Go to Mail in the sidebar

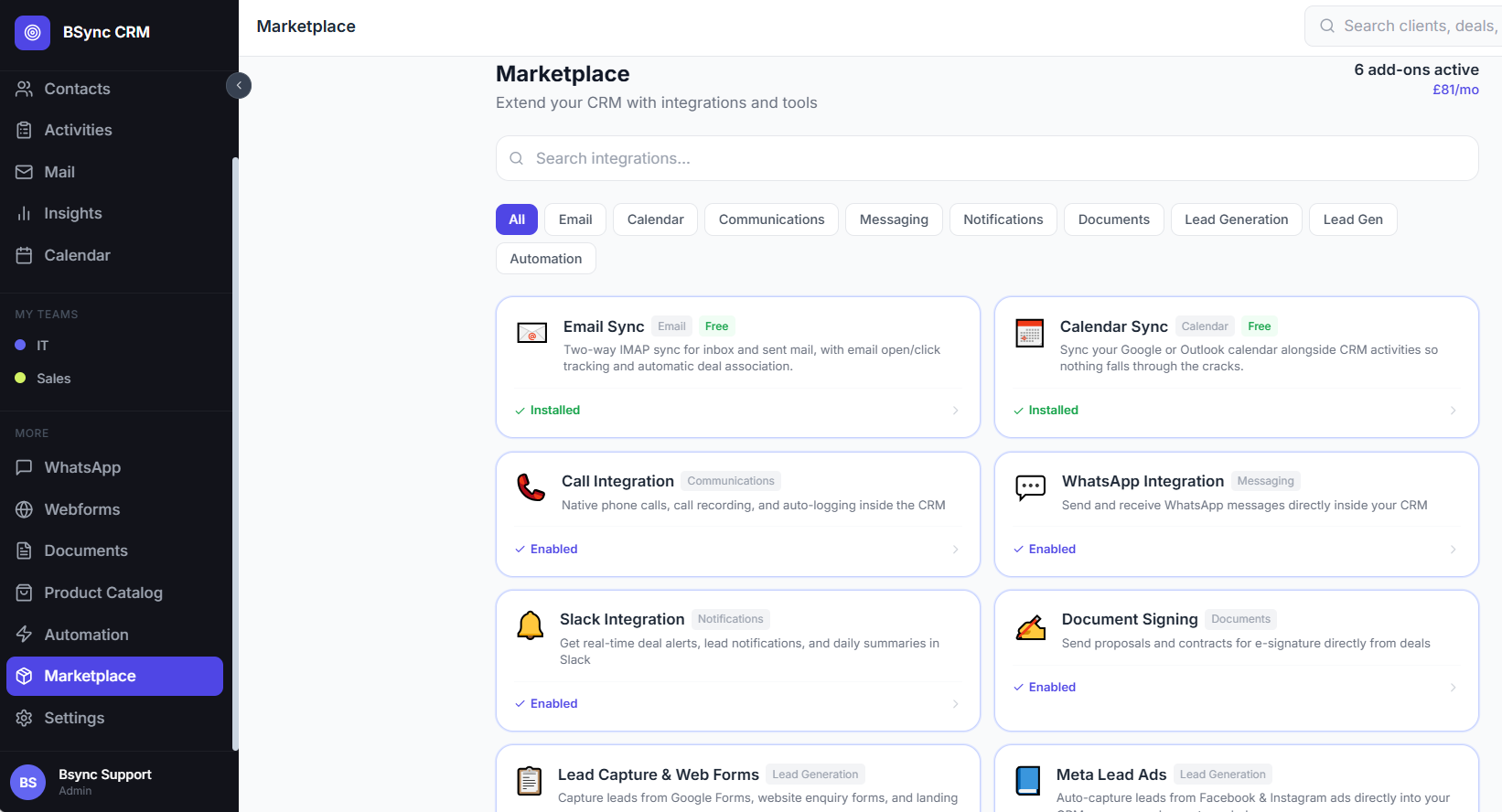(115, 172)
